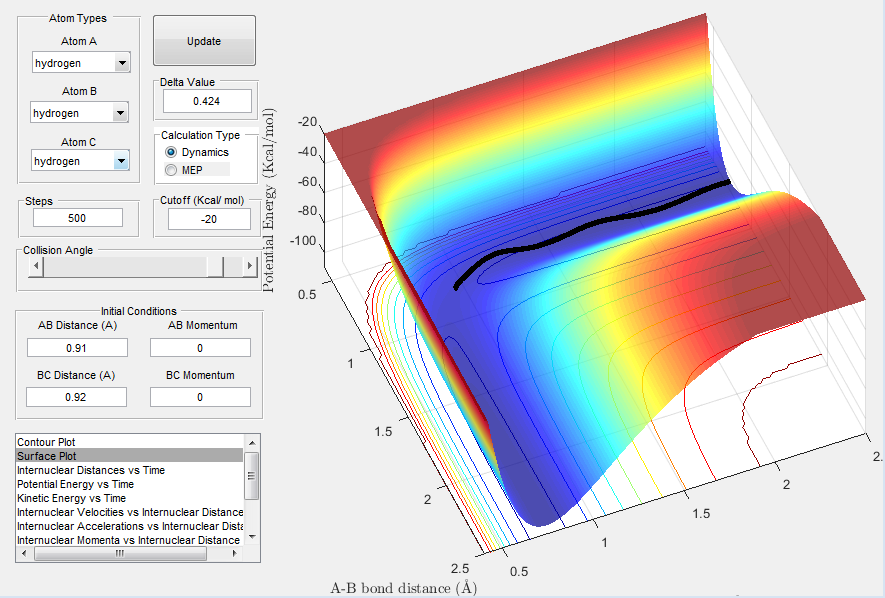
Task: Click the Collision Angle slider thumb
Action: click(x=215, y=266)
